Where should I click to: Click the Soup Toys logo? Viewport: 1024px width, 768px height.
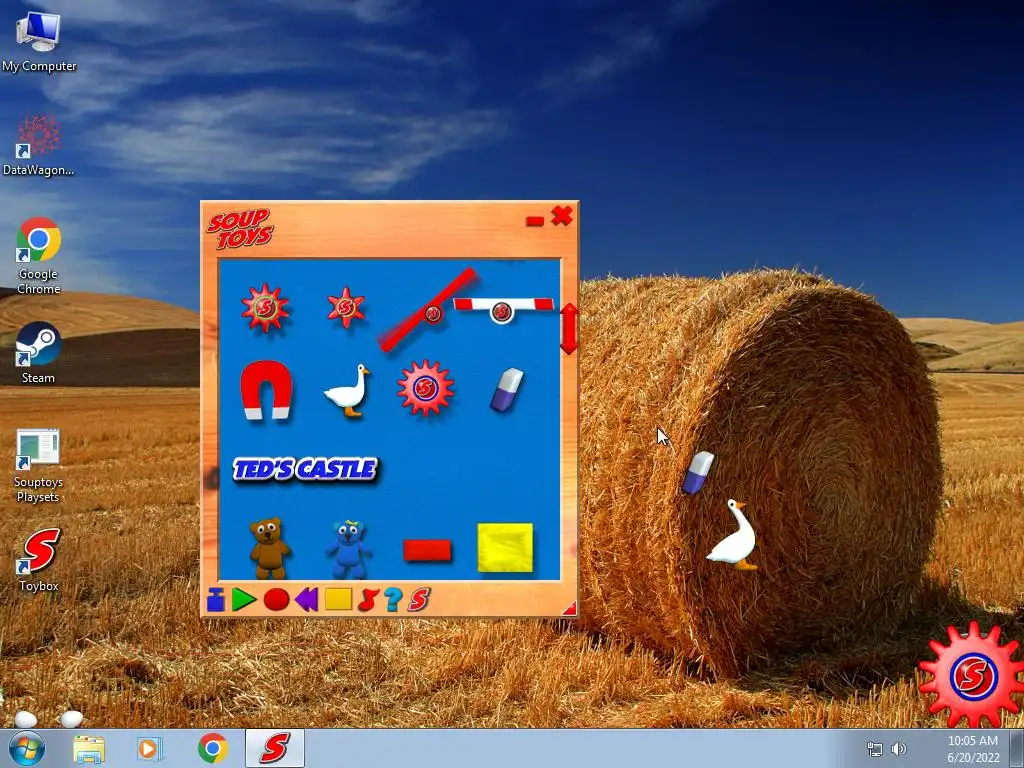pos(240,229)
